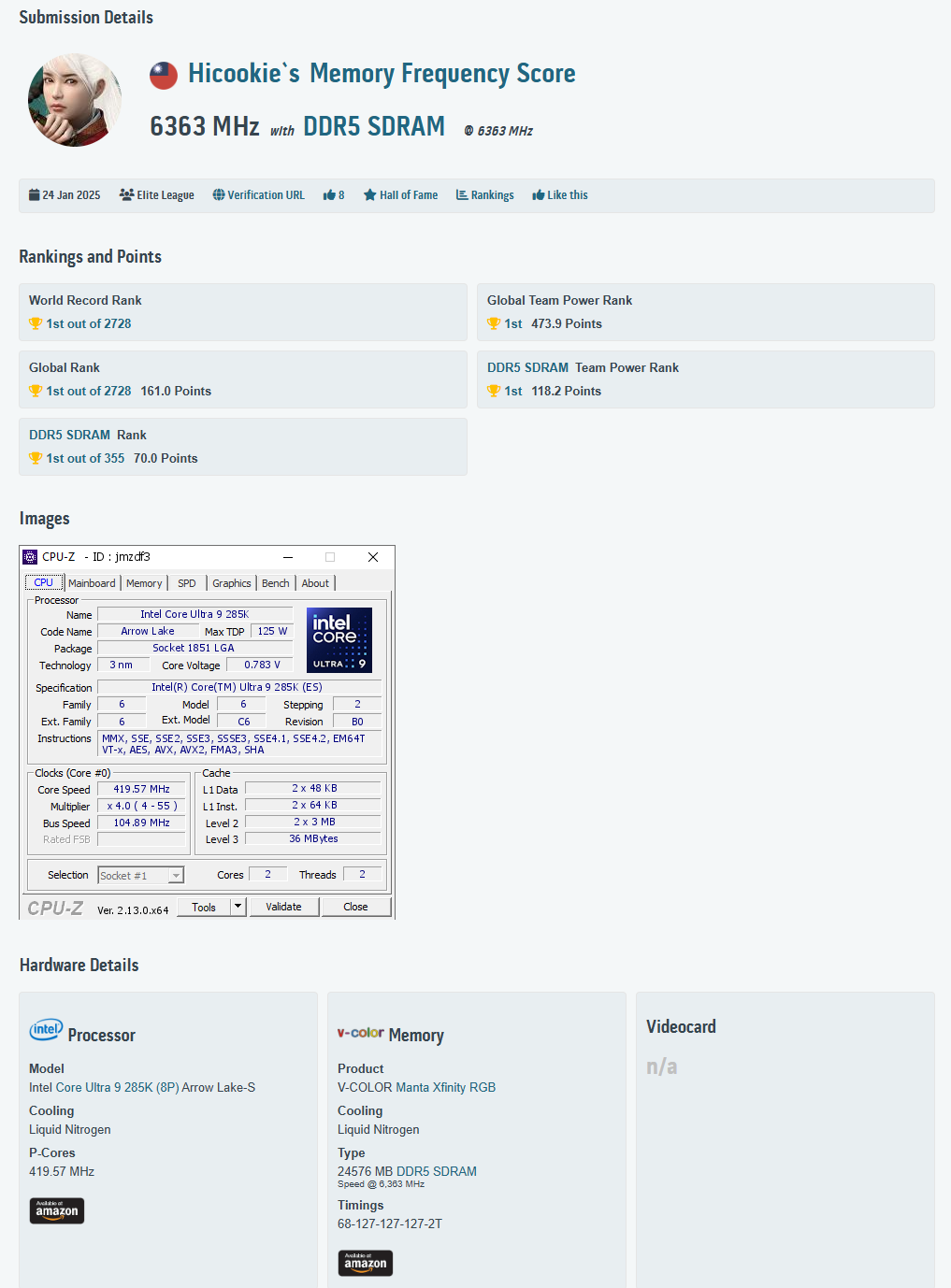The height and width of the screenshot is (1288, 951).
Task: Click the Like this button text
Action: click(x=568, y=195)
